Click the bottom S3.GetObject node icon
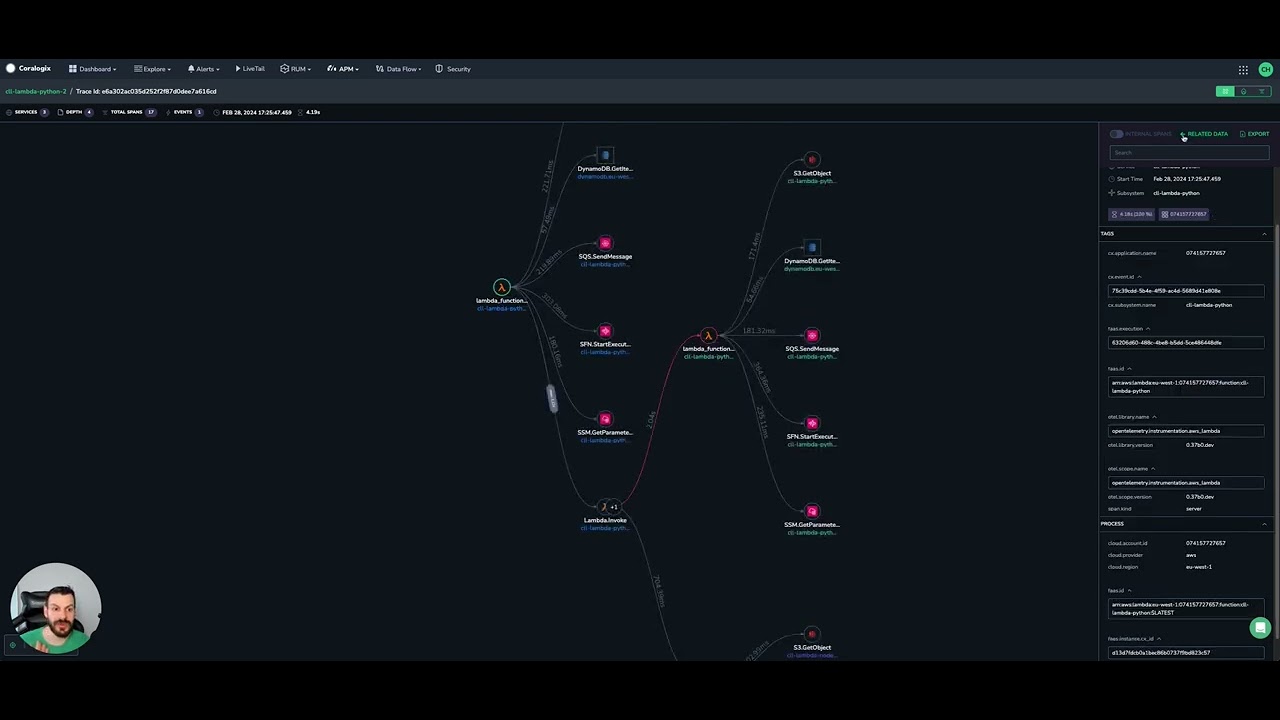The height and width of the screenshot is (720, 1280). click(812, 634)
